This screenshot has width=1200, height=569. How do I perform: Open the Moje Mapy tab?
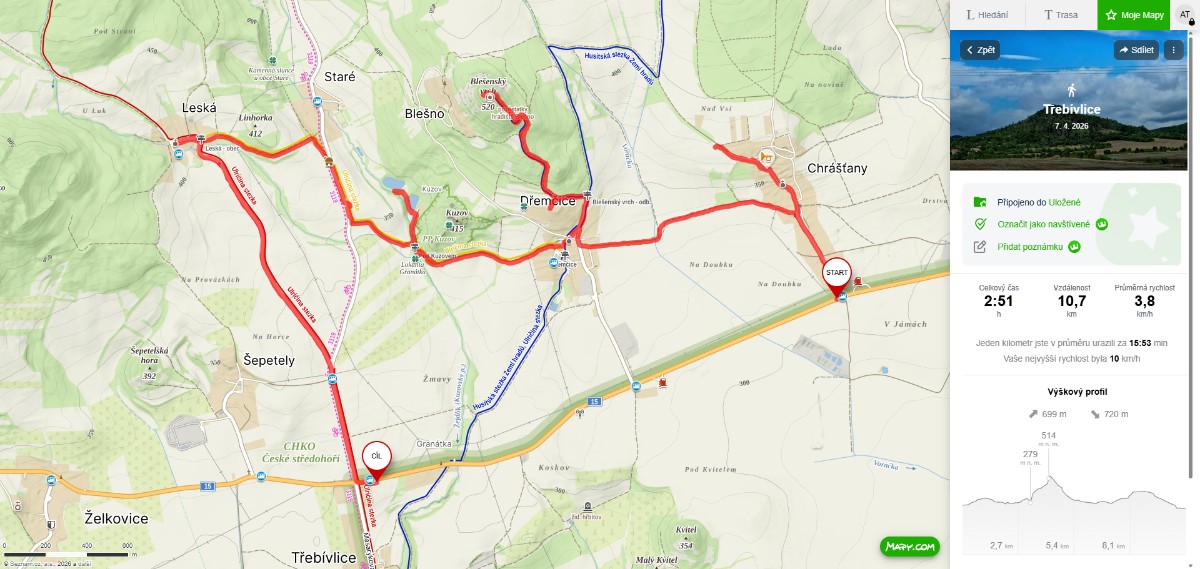[1134, 15]
